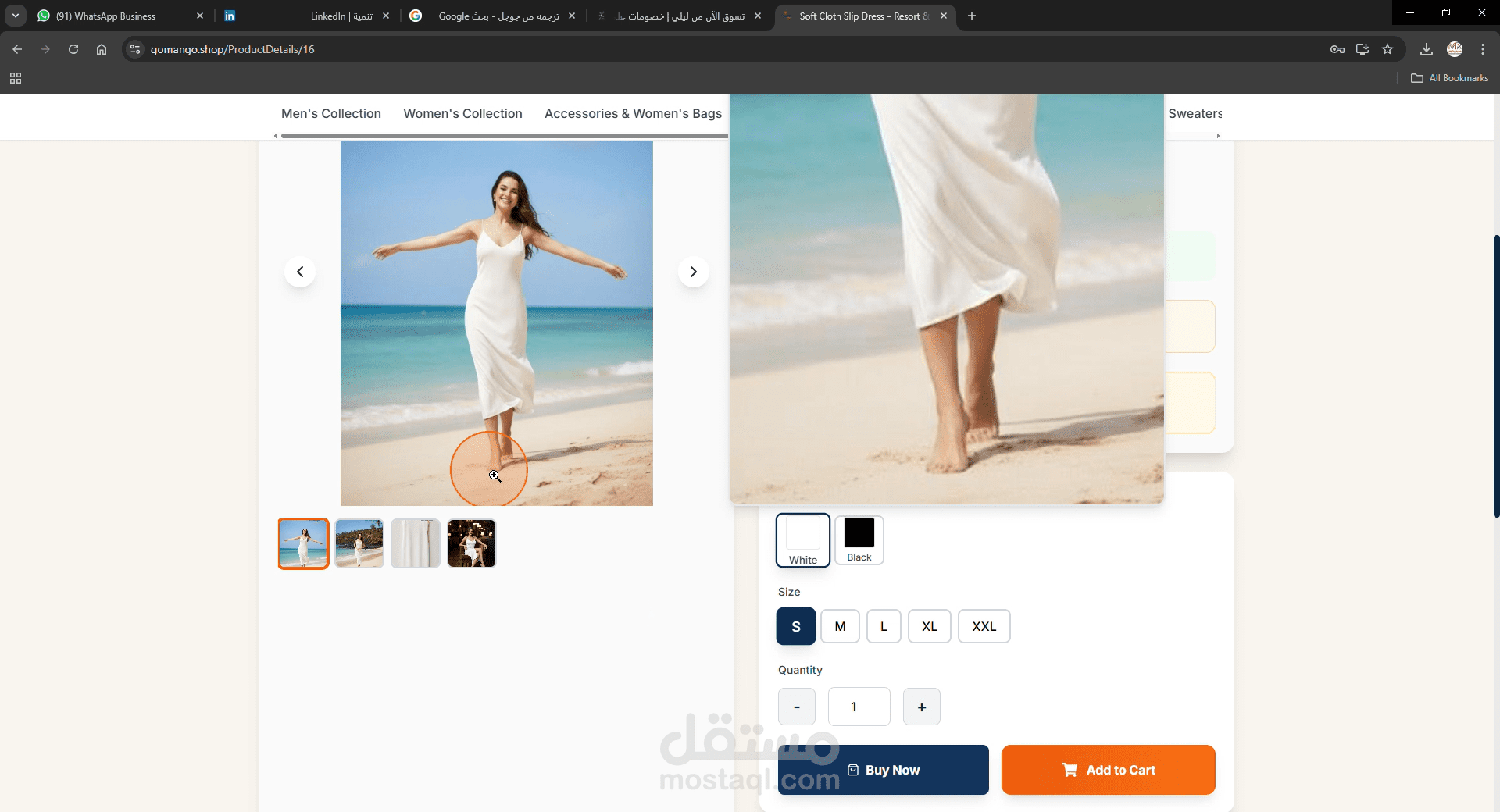Viewport: 1500px width, 812px height.
Task: View site information icon in address bar
Action: [135, 49]
